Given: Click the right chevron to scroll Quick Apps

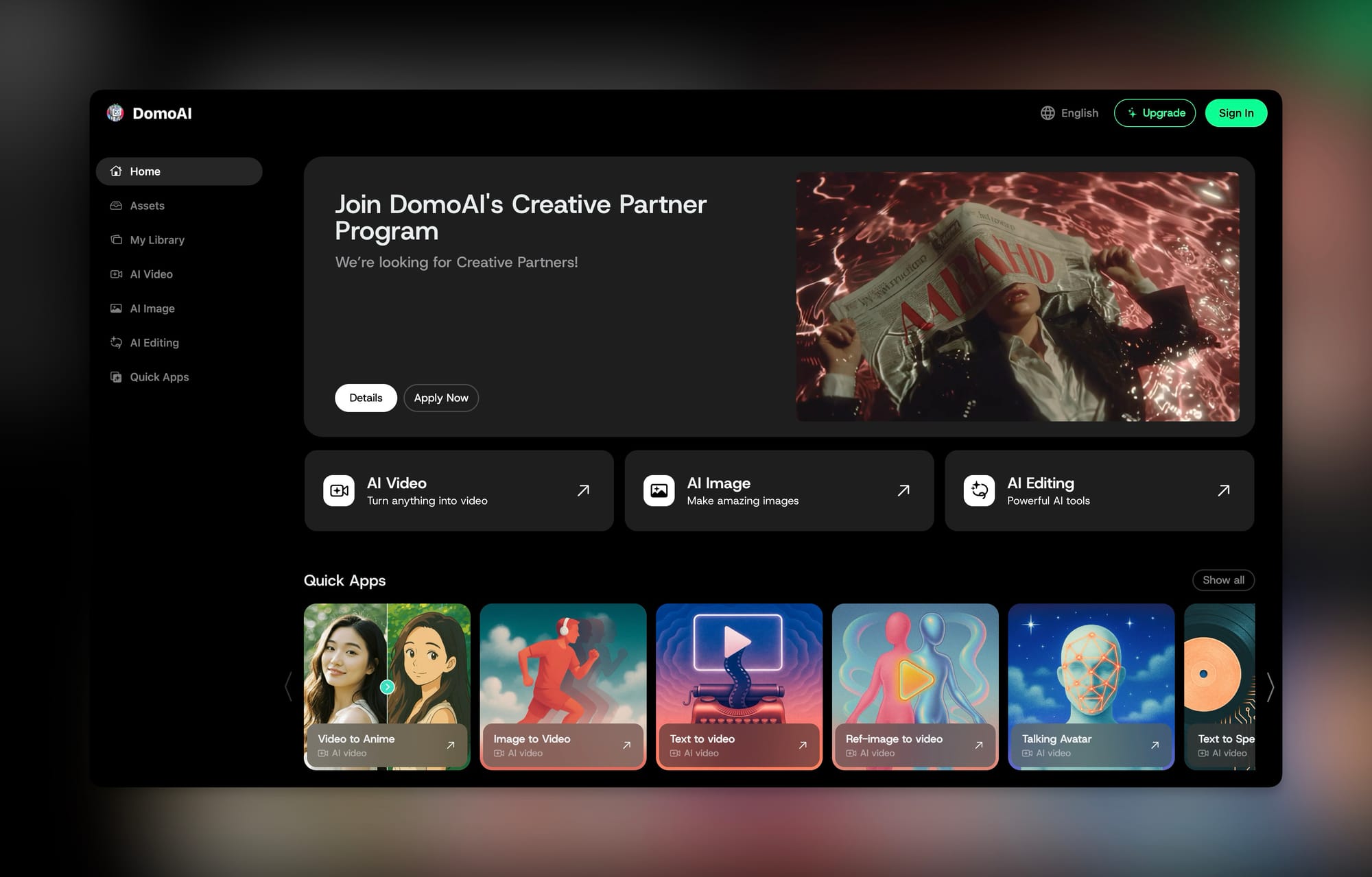Looking at the screenshot, I should coord(1271,687).
